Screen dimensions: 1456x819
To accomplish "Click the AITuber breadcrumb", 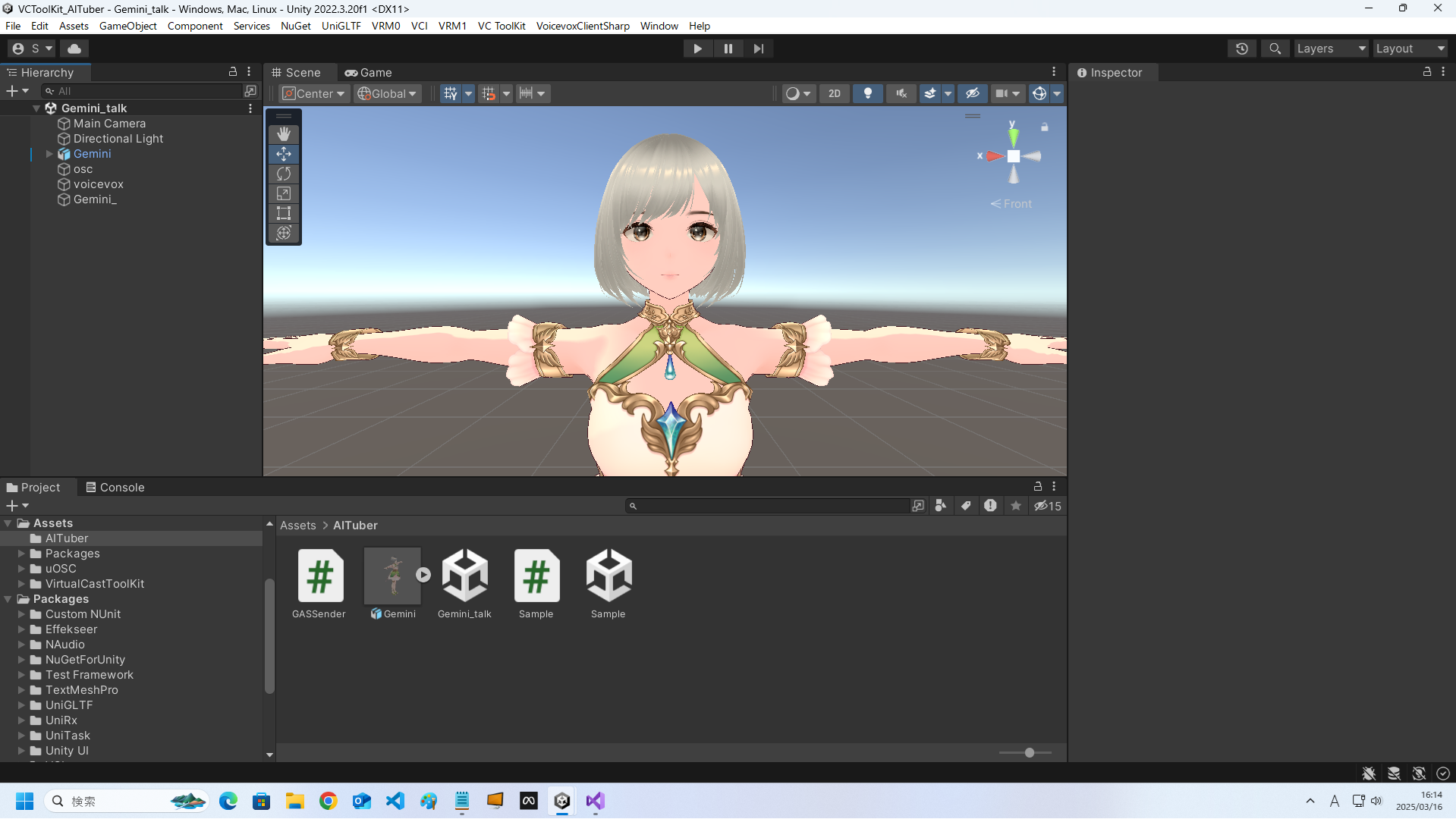I will pos(355,526).
